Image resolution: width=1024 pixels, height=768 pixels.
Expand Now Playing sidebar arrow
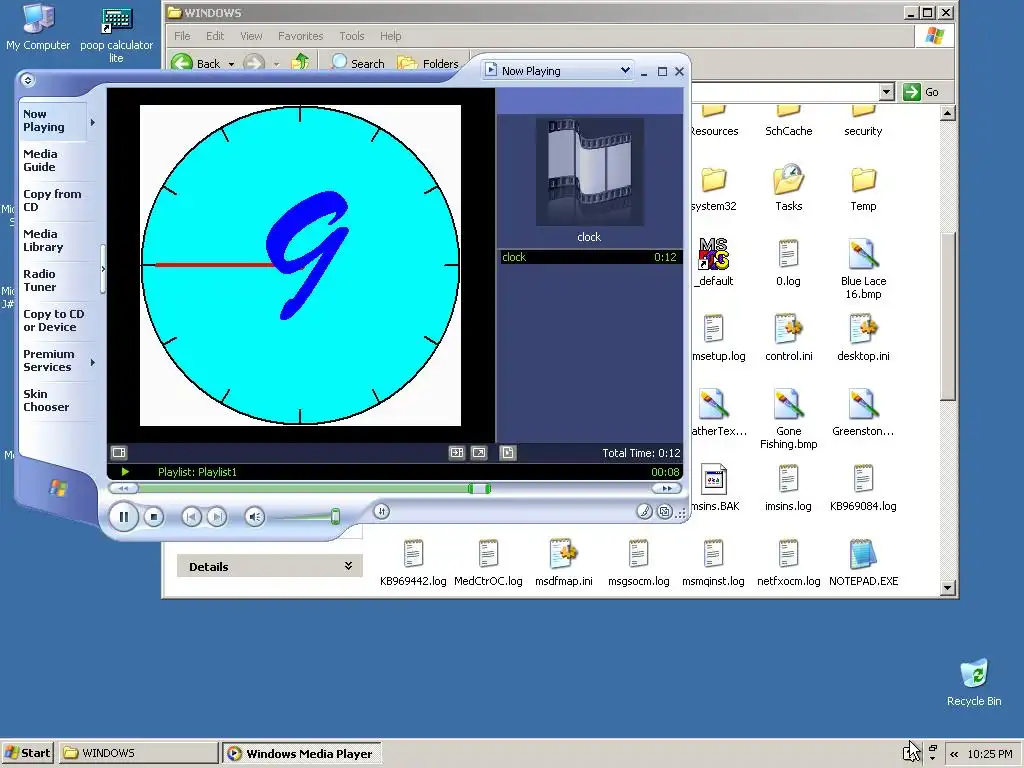click(93, 122)
